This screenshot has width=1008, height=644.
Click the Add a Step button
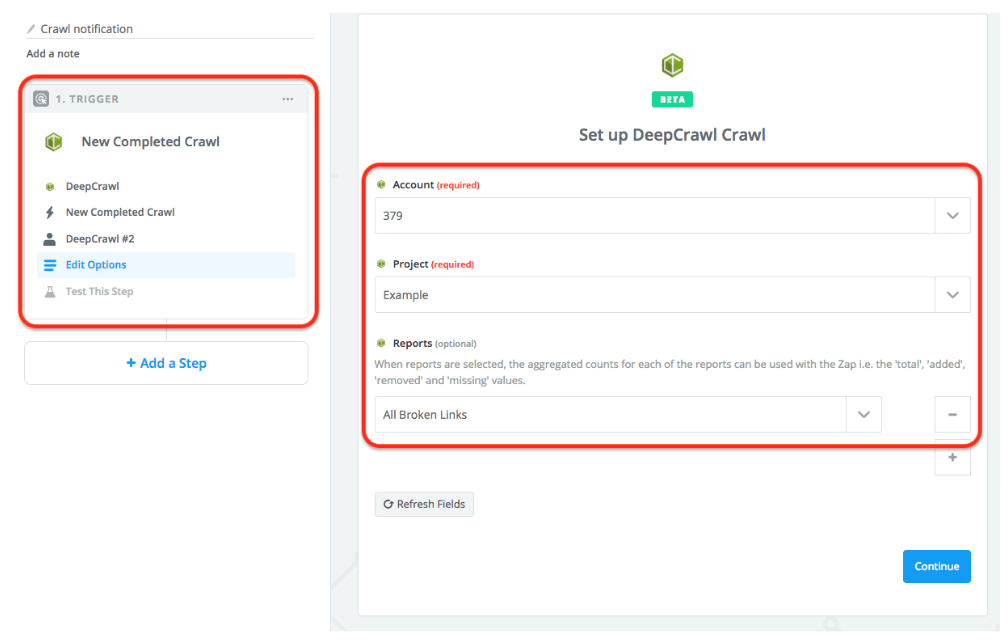click(165, 362)
